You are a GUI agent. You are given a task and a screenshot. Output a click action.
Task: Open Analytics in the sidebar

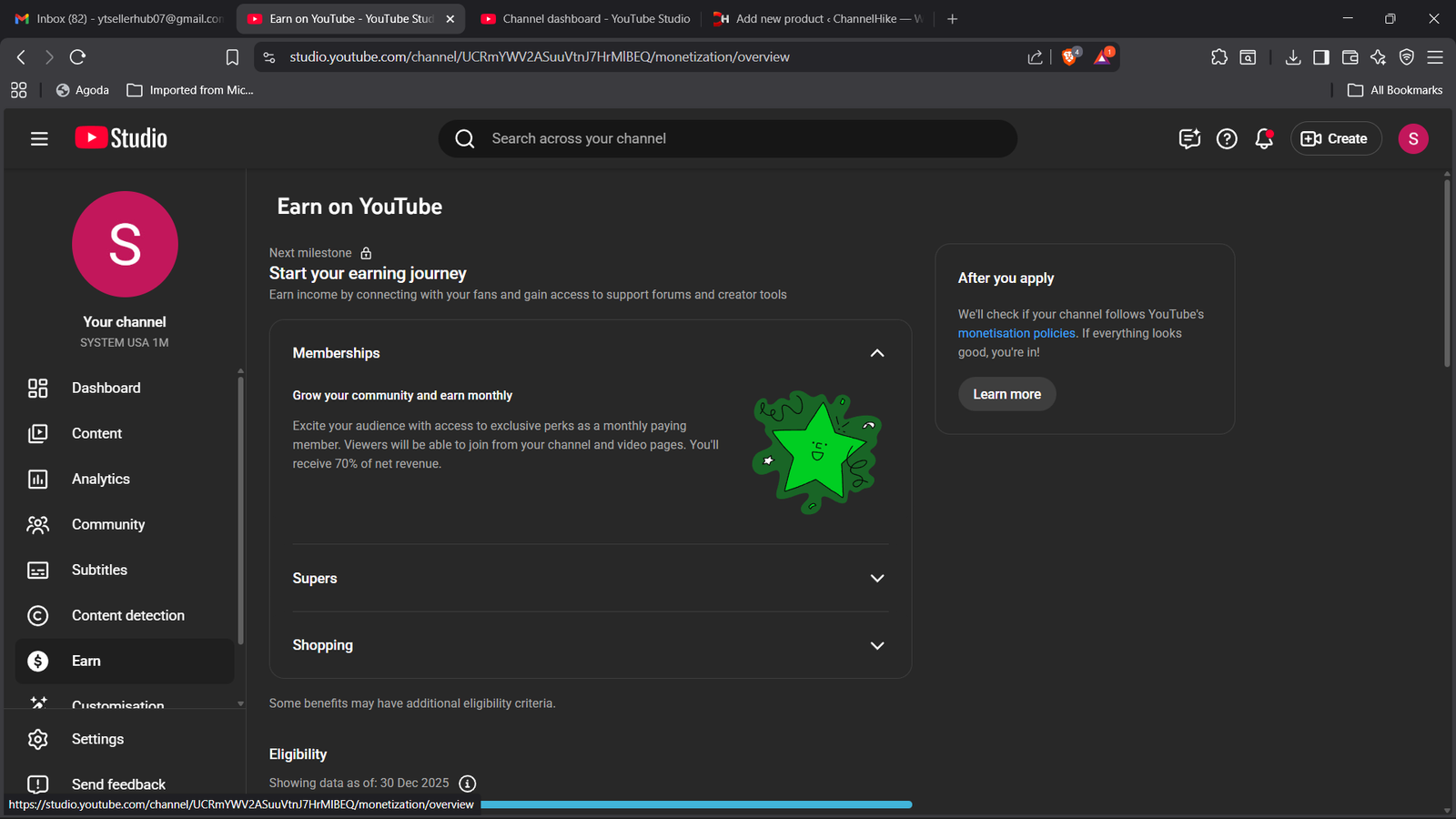pos(101,479)
